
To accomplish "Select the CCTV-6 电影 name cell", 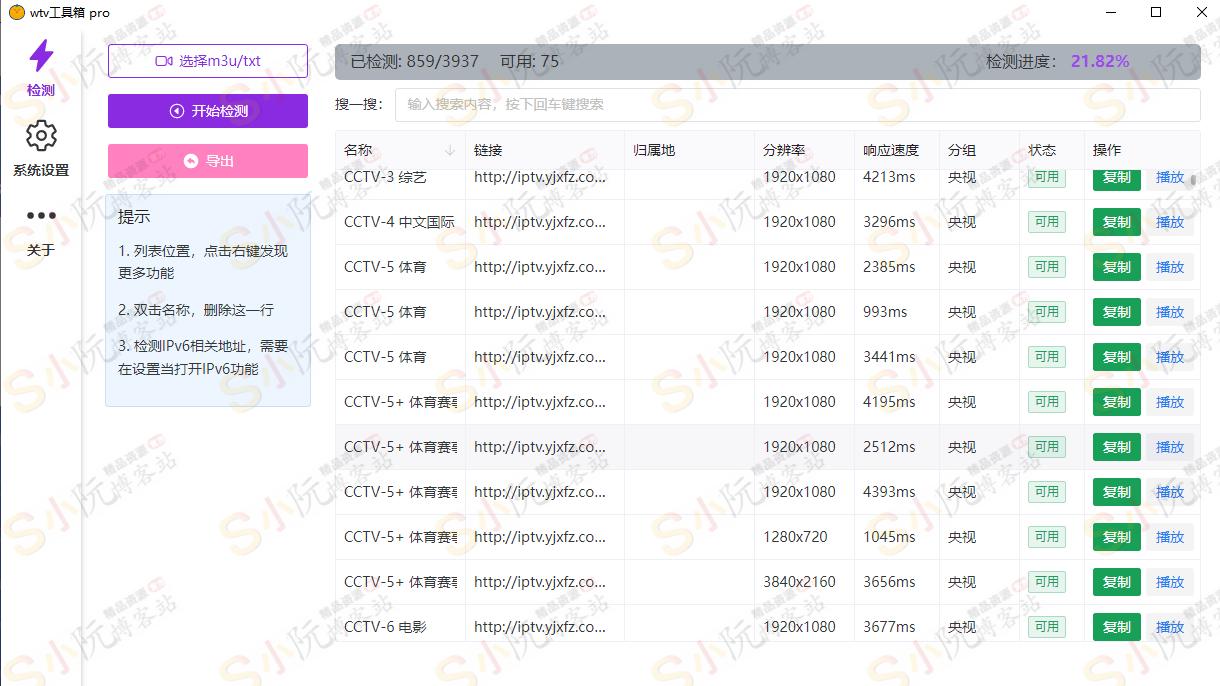I will pos(400,627).
